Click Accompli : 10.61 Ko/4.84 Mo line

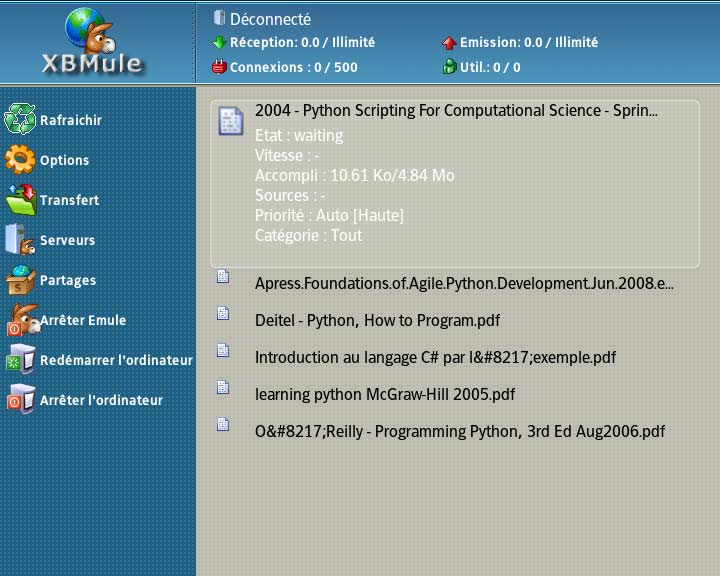pos(354,175)
